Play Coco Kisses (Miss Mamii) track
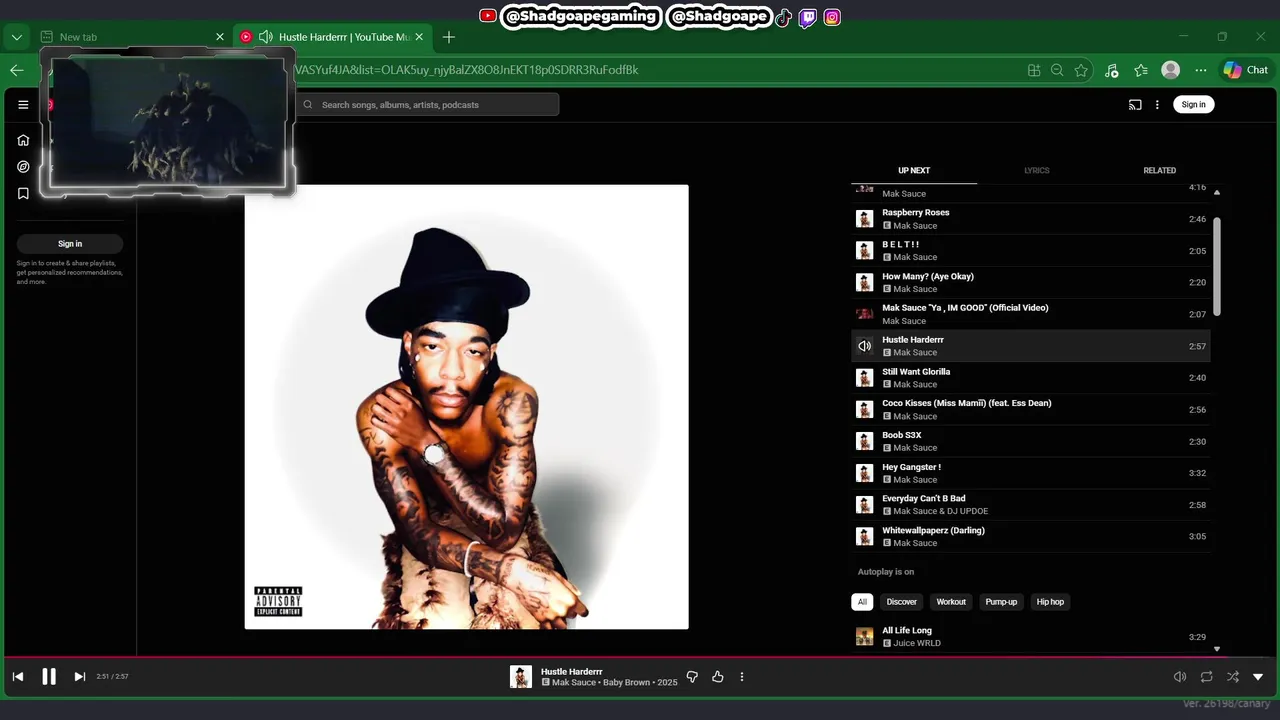 click(x=1031, y=410)
